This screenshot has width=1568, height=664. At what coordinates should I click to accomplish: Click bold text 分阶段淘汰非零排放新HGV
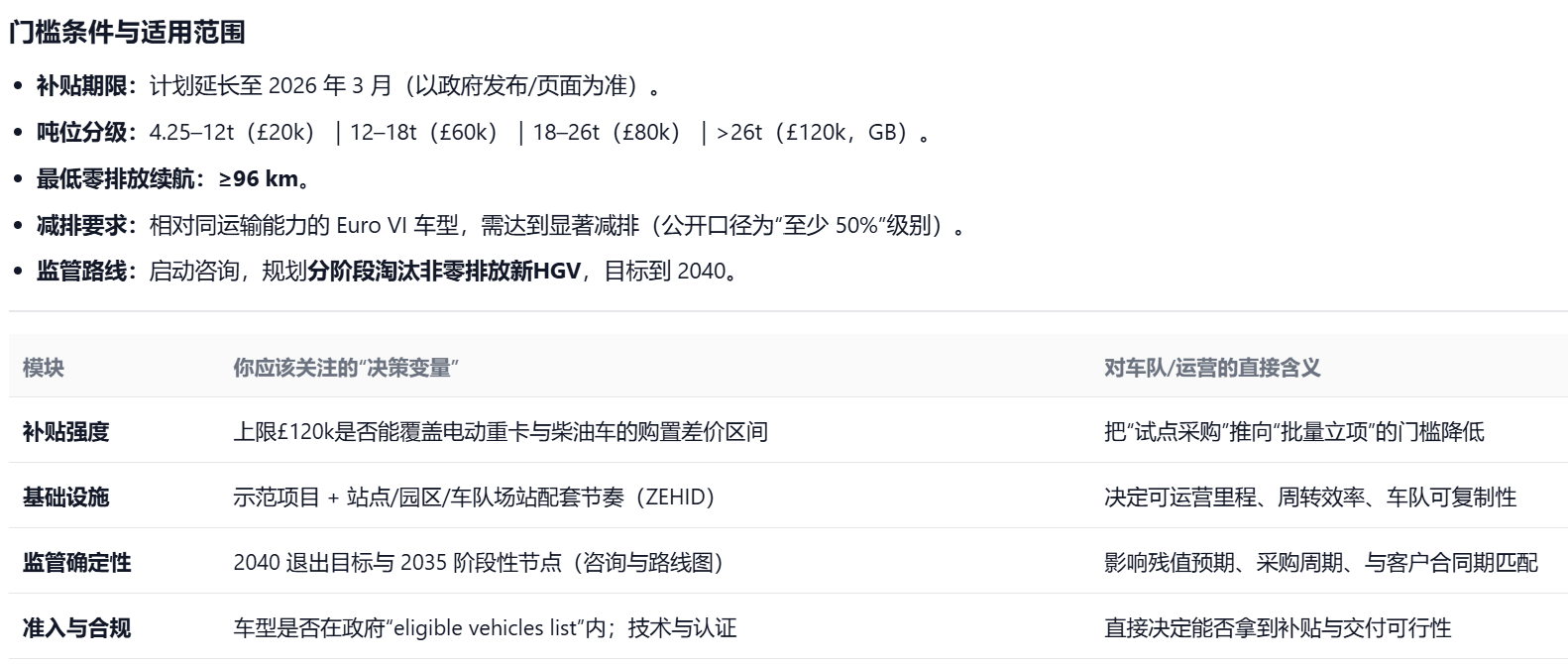pos(443,272)
